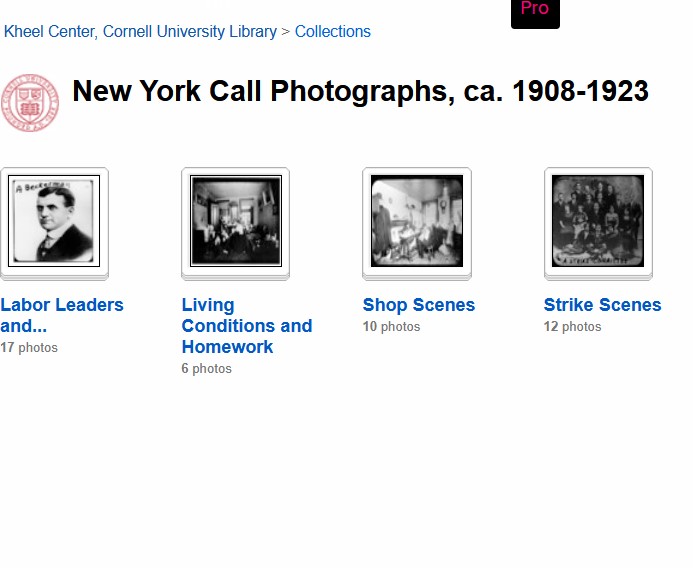Go to the Collections breadcrumb link
693x568 pixels.
tap(332, 31)
